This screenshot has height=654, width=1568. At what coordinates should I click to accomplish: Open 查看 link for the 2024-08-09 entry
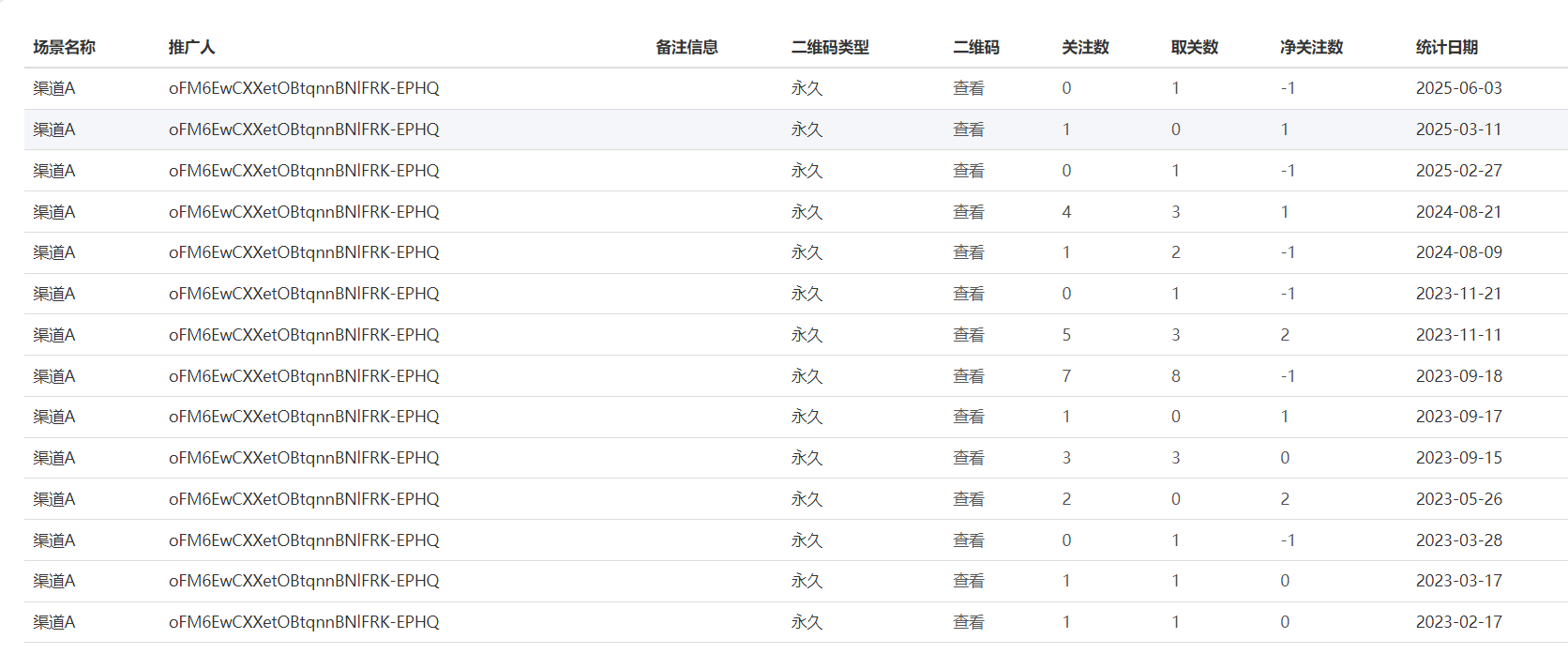coord(968,252)
